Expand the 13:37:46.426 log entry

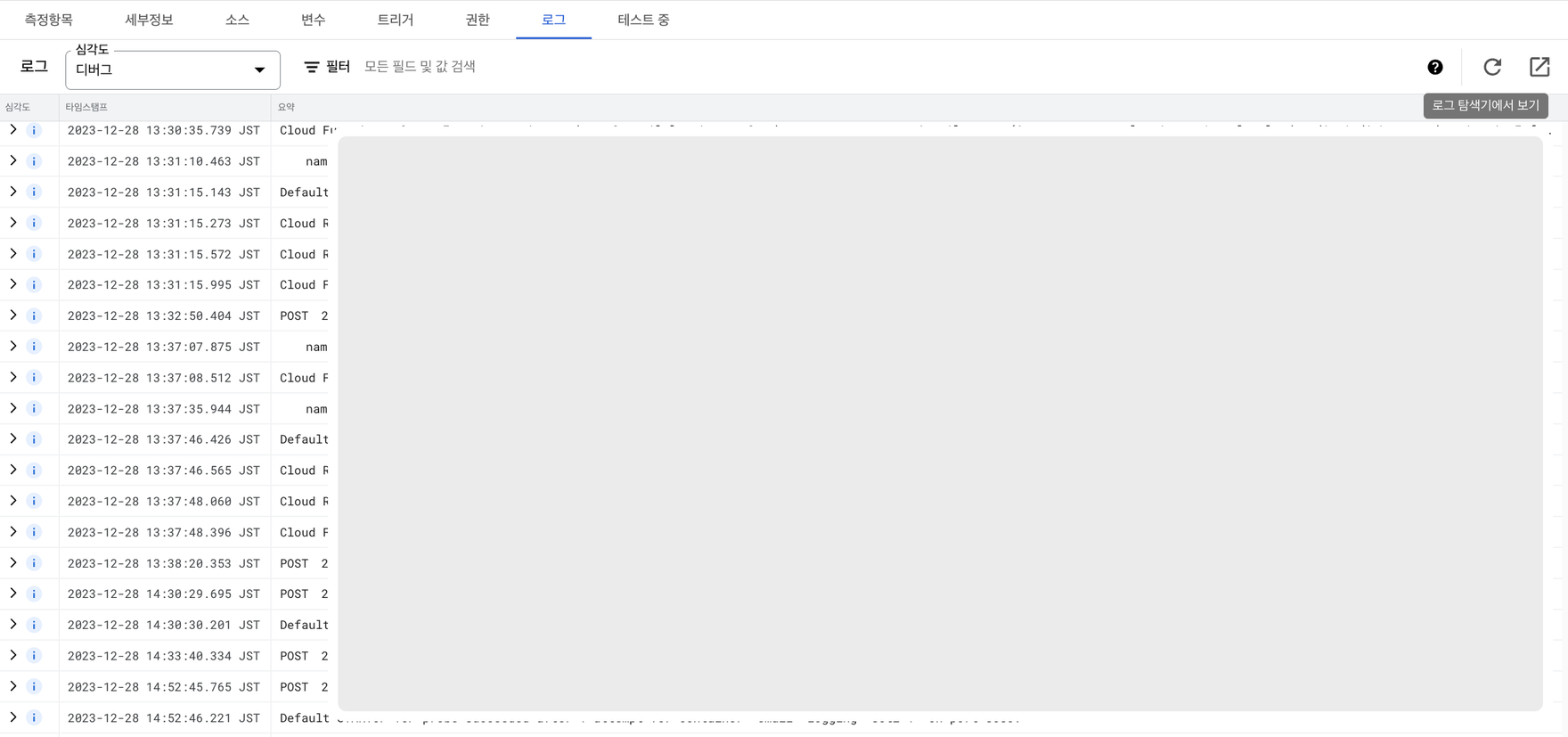coord(13,439)
